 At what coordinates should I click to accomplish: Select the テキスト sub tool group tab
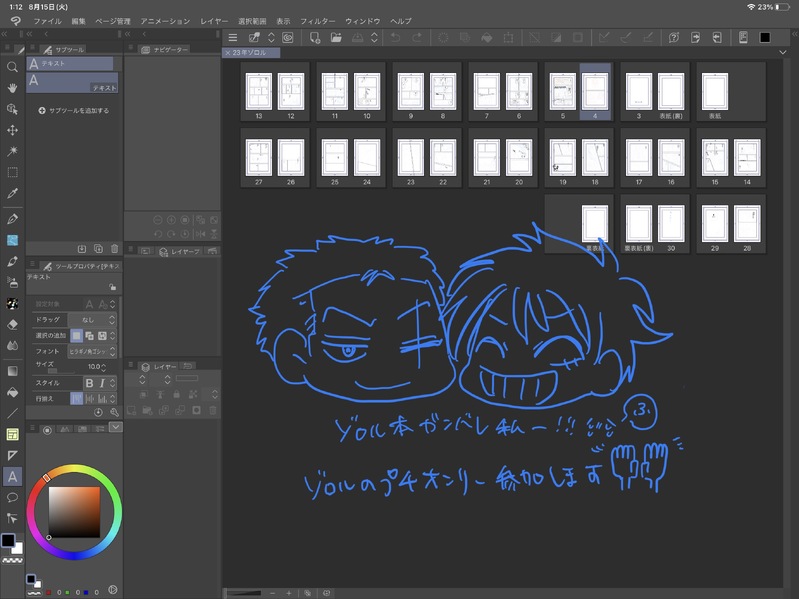pos(70,63)
